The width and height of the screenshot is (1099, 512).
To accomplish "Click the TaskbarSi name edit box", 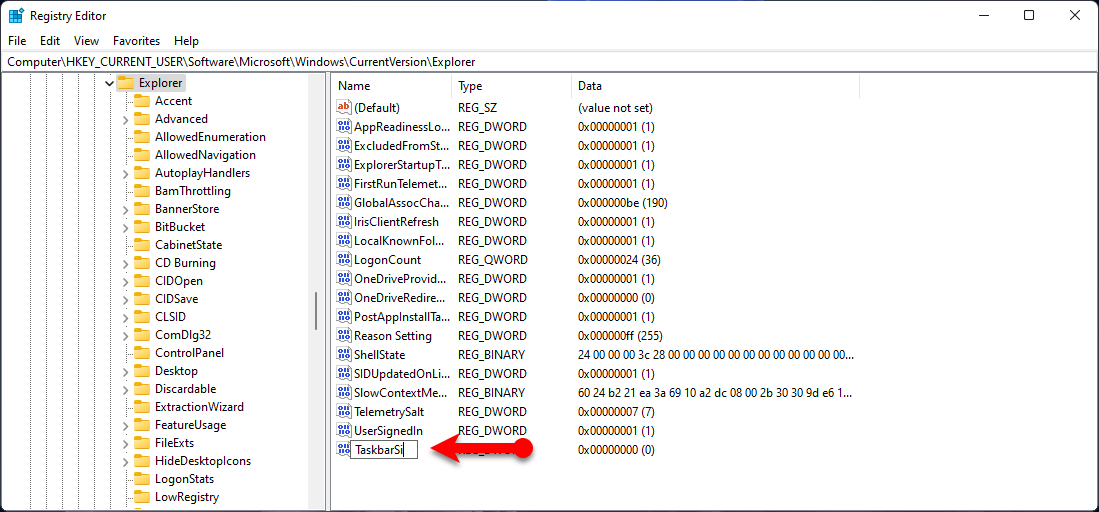I will point(384,450).
